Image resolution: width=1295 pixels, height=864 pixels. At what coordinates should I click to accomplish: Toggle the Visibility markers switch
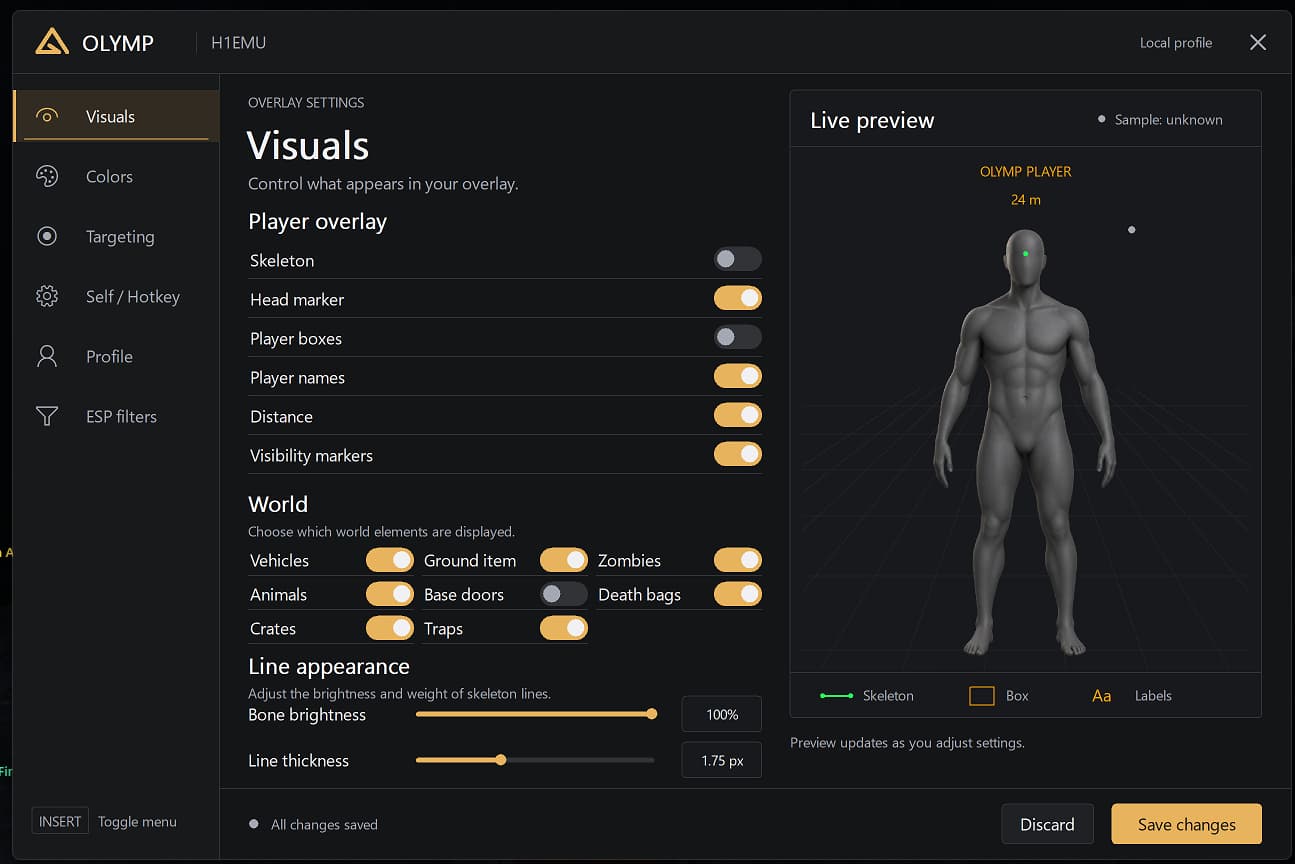pos(738,454)
